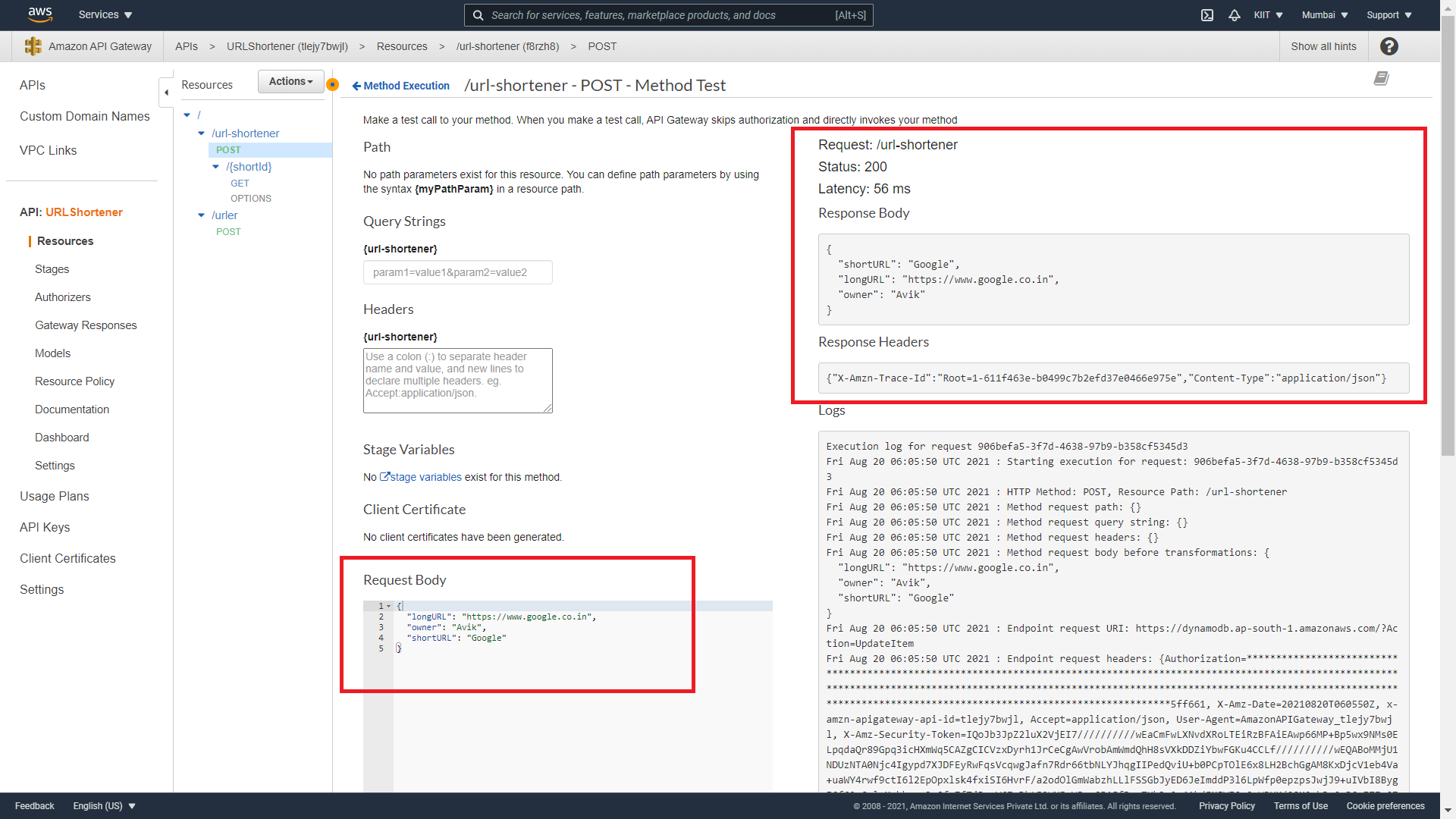Select OPTIONS method under /{shortId}
This screenshot has height=819, width=1456.
point(251,199)
